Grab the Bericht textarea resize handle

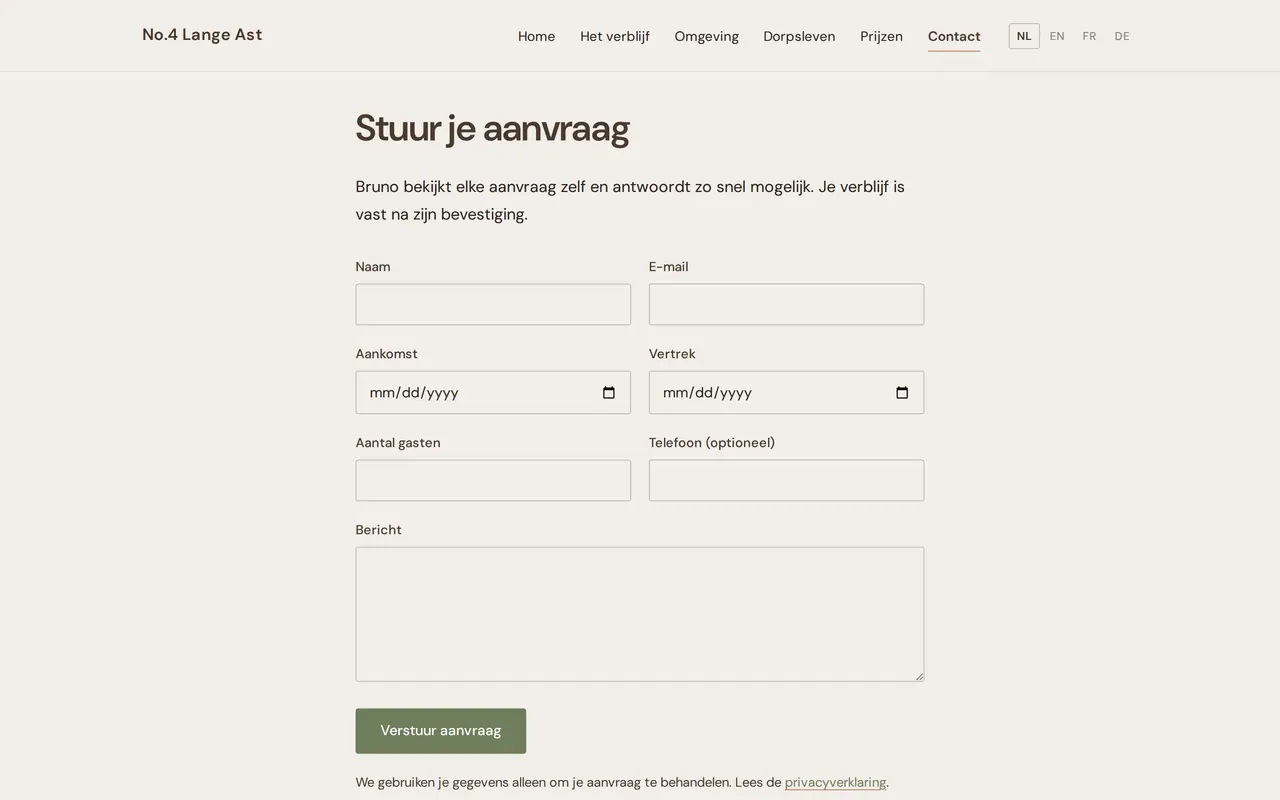coord(919,676)
